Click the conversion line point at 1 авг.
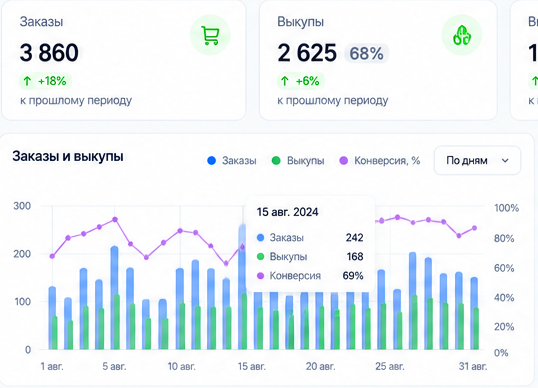538x388 pixels. click(52, 256)
